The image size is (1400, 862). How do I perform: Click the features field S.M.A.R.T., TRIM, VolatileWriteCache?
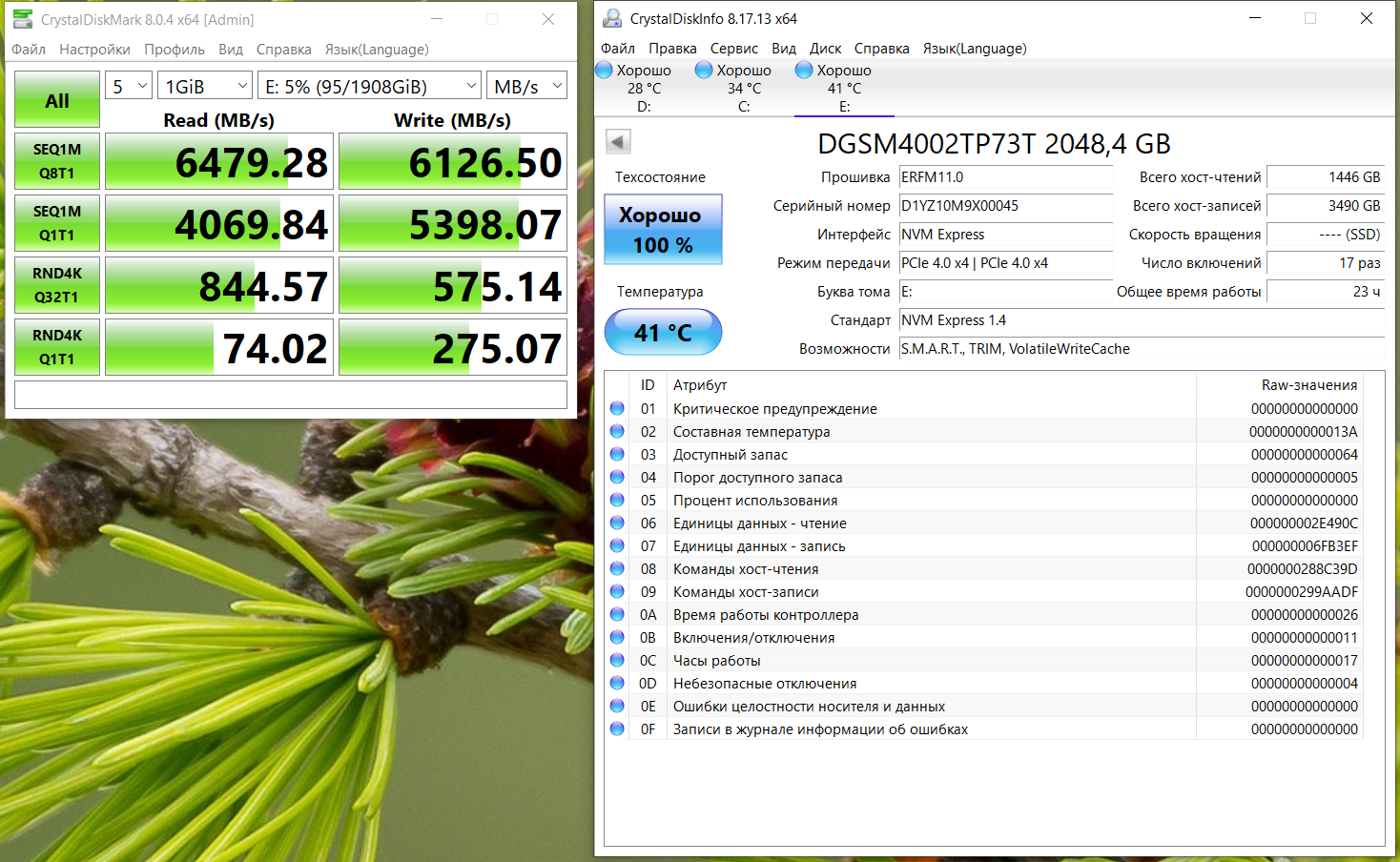point(1142,349)
